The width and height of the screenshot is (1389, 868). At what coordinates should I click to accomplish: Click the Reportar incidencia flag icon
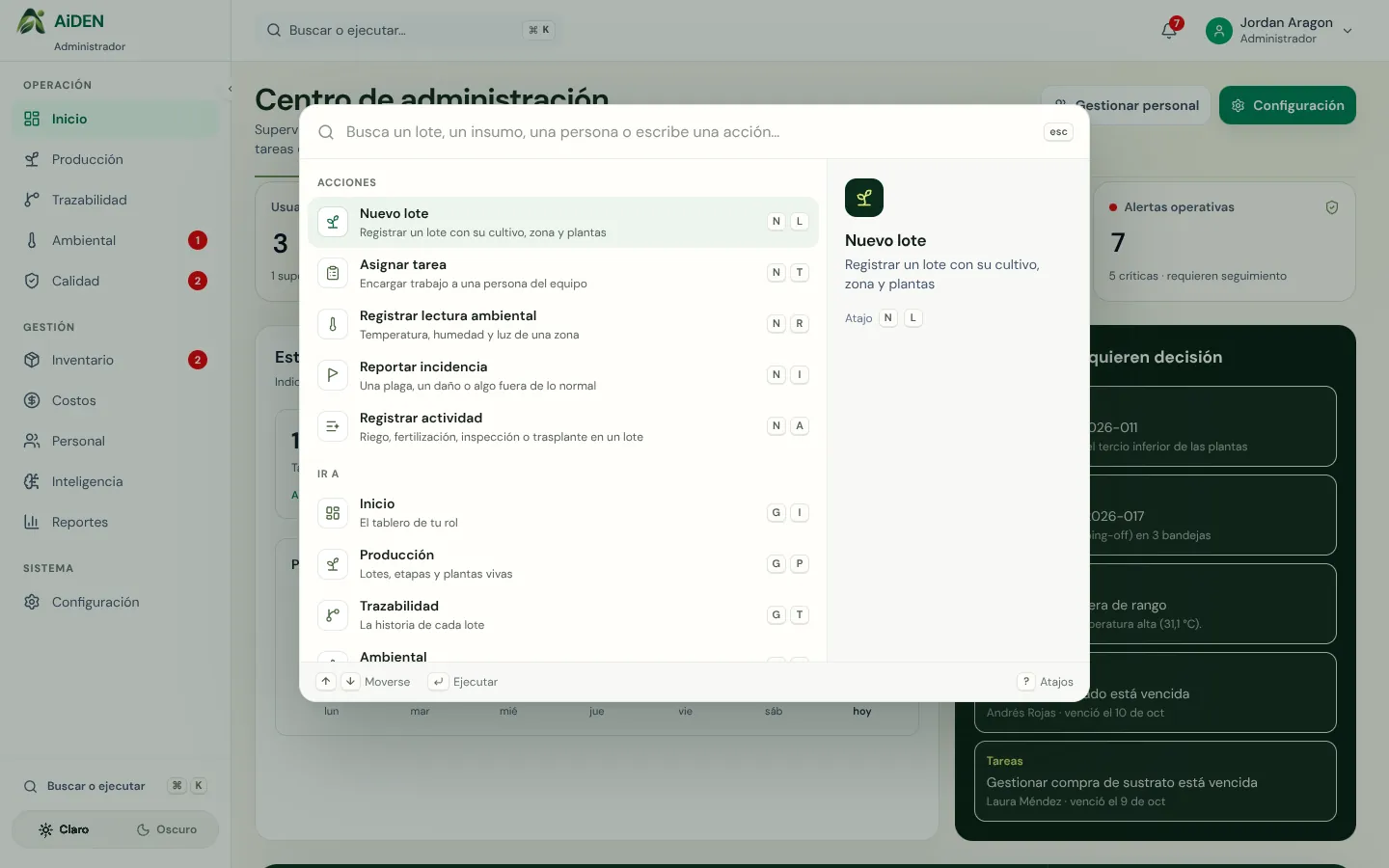tap(333, 375)
